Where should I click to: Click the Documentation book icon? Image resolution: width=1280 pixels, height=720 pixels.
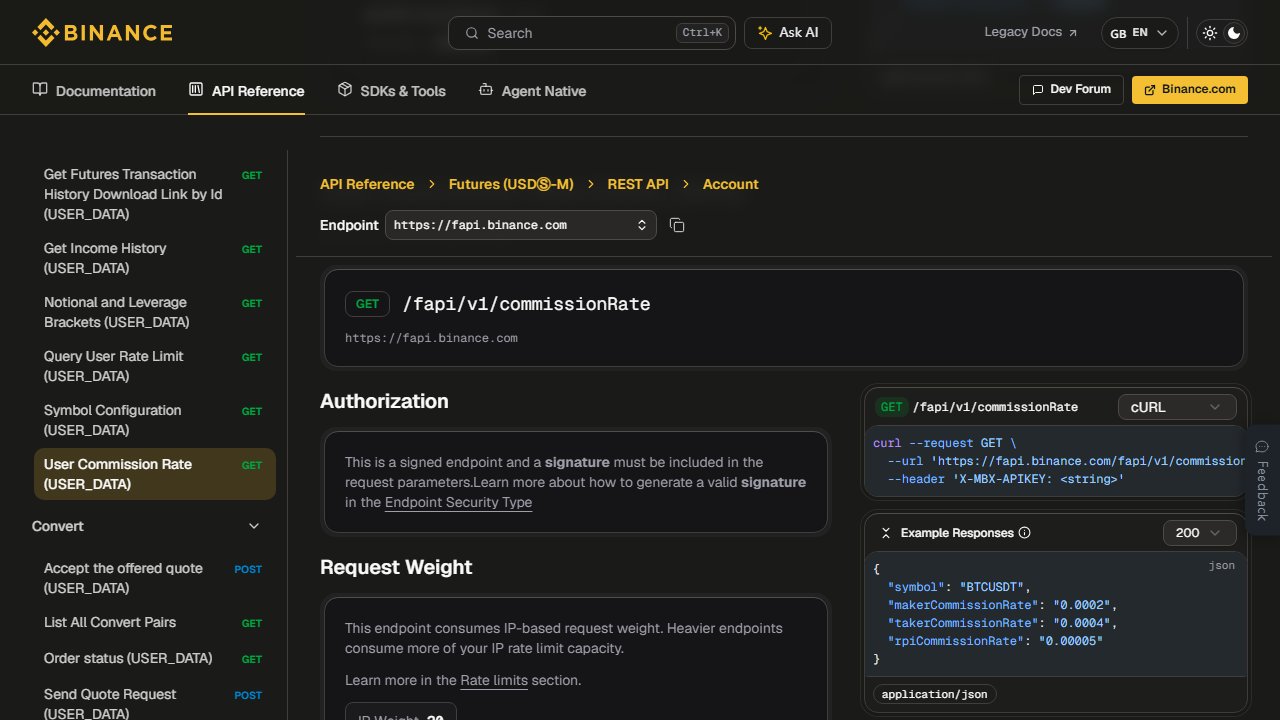pos(40,90)
